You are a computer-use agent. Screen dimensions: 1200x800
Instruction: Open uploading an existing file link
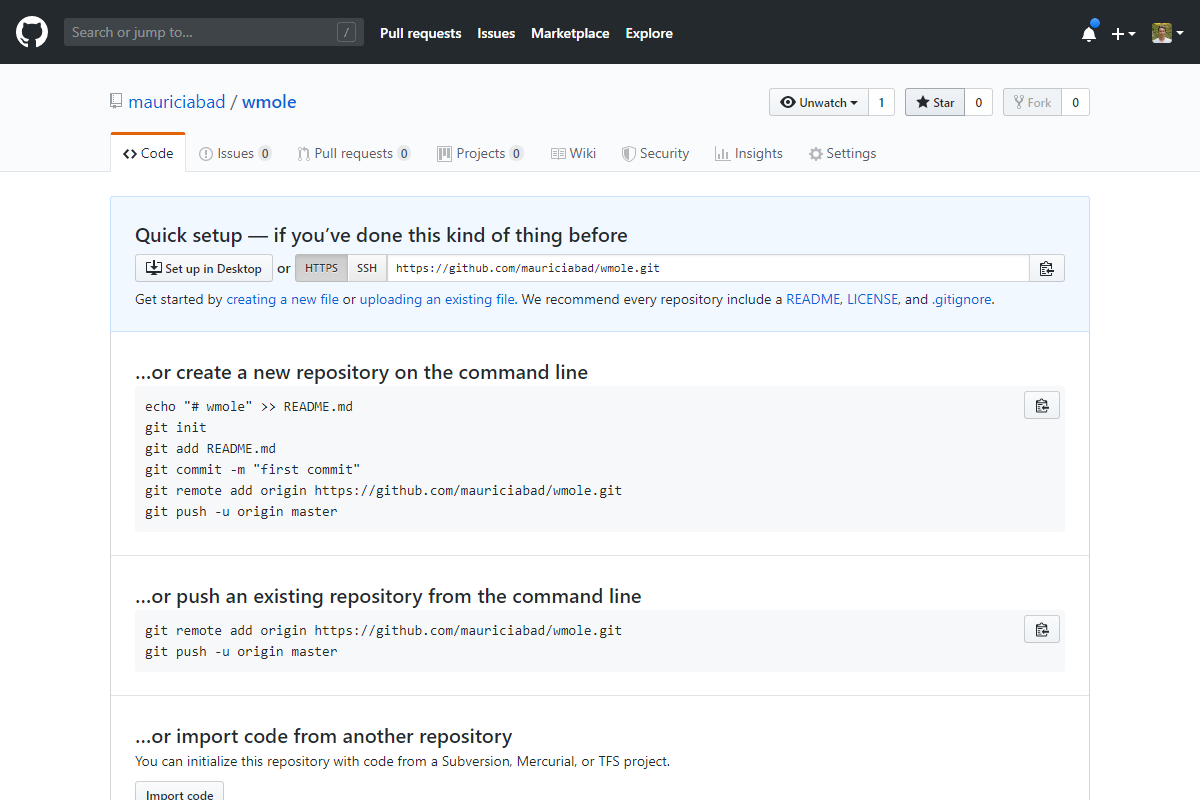[x=437, y=299]
